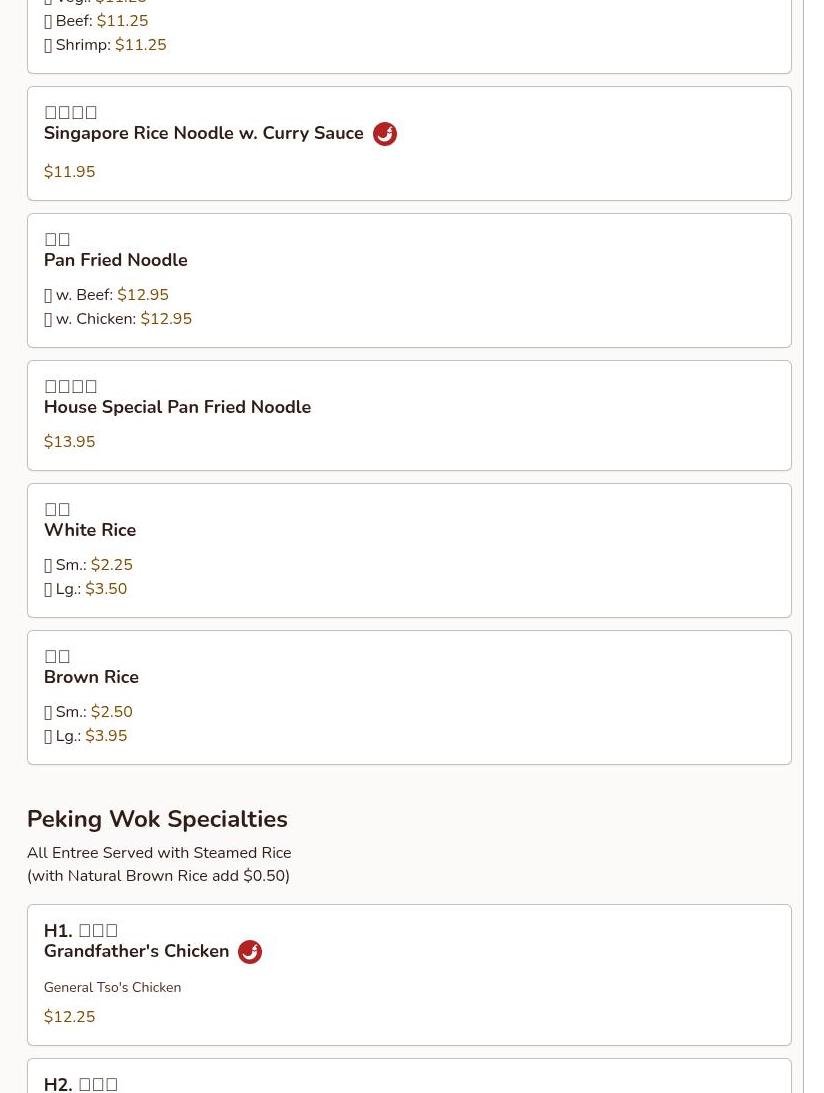Open the H1 Grandfather's Chicken item

(136, 951)
